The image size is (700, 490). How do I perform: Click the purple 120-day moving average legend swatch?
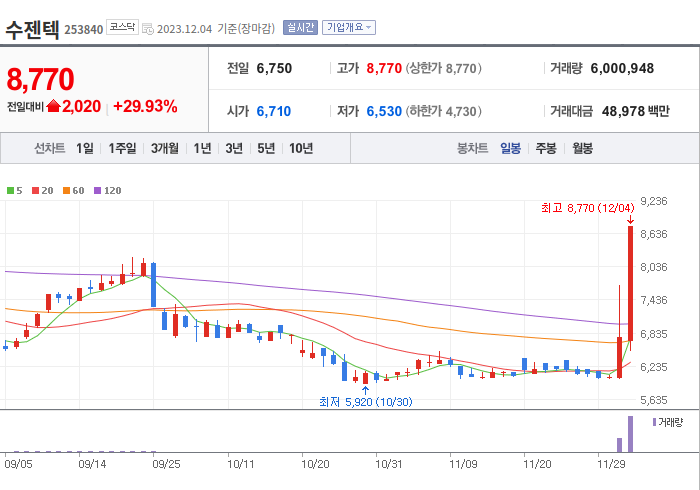click(x=97, y=191)
